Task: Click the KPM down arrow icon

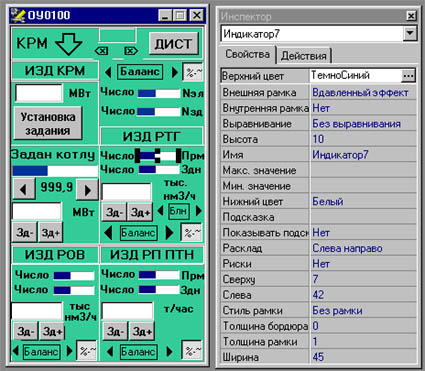Action: 69,43
